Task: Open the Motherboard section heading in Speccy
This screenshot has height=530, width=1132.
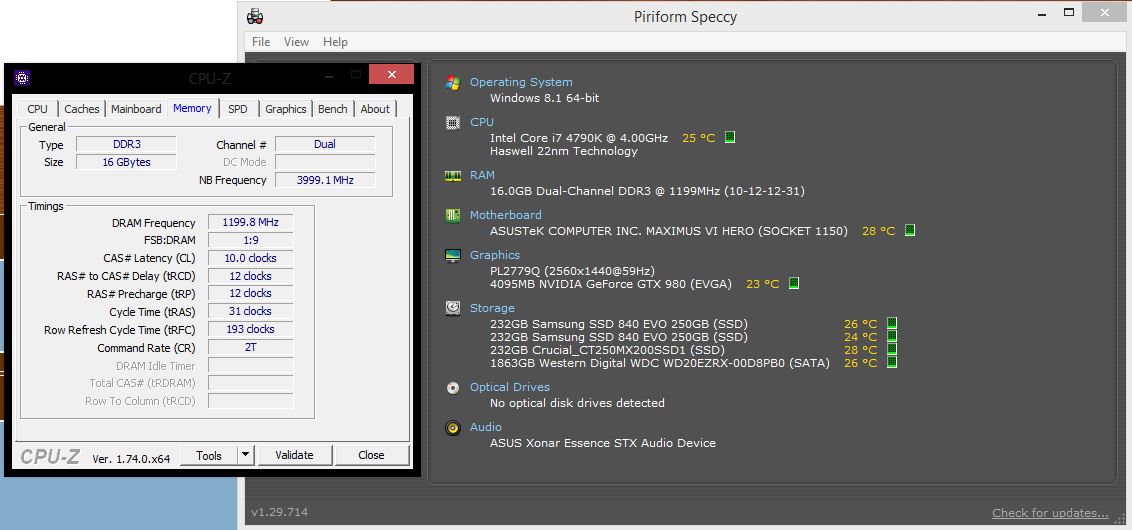Action: coord(505,215)
